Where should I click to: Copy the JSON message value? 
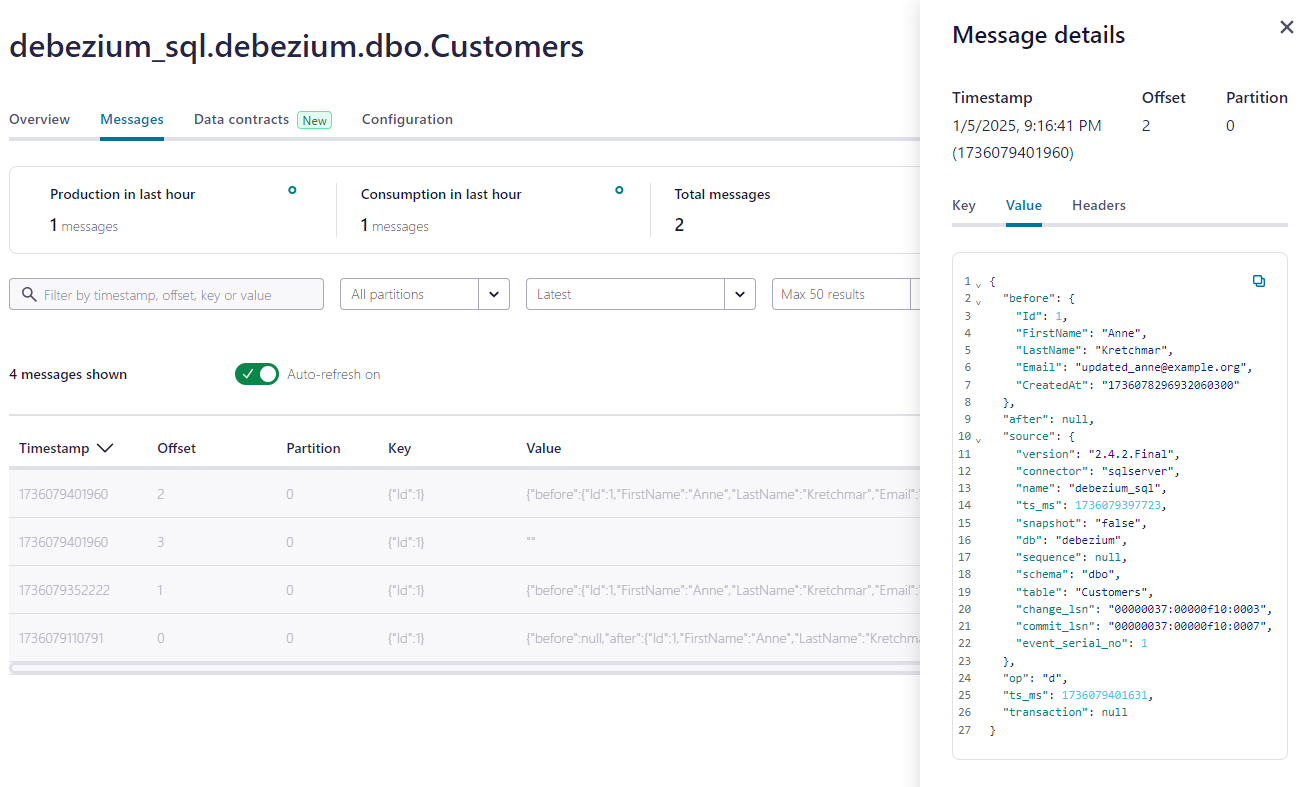(x=1259, y=281)
